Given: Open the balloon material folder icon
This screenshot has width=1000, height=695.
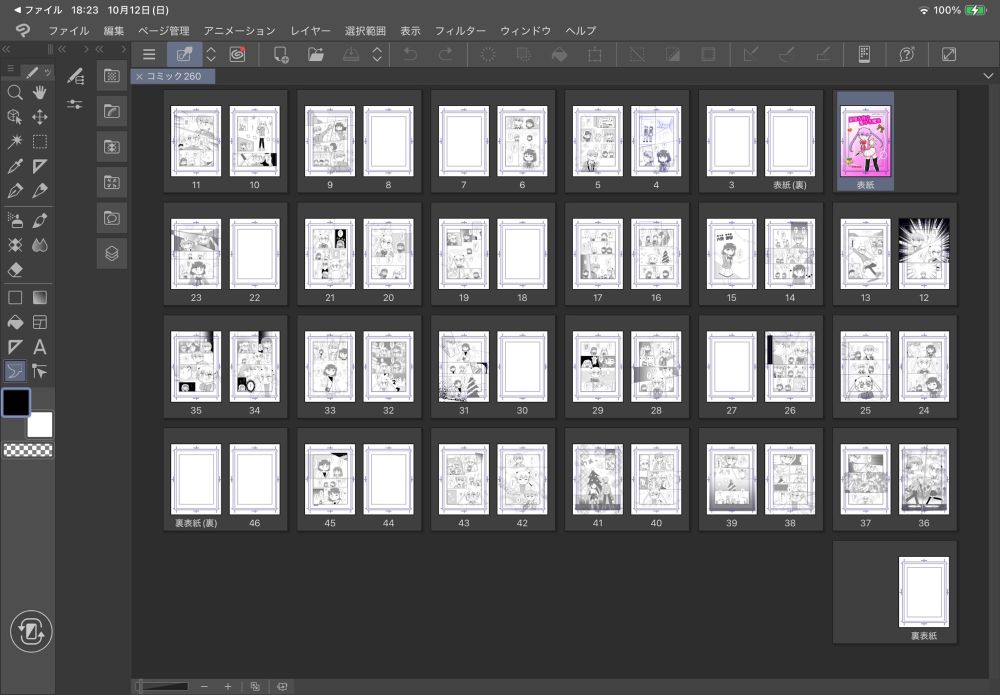Looking at the screenshot, I should (112, 218).
